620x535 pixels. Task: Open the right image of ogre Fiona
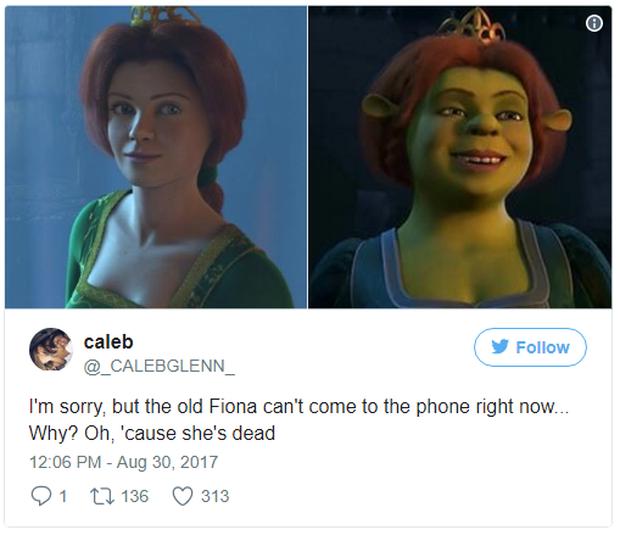pos(460,157)
